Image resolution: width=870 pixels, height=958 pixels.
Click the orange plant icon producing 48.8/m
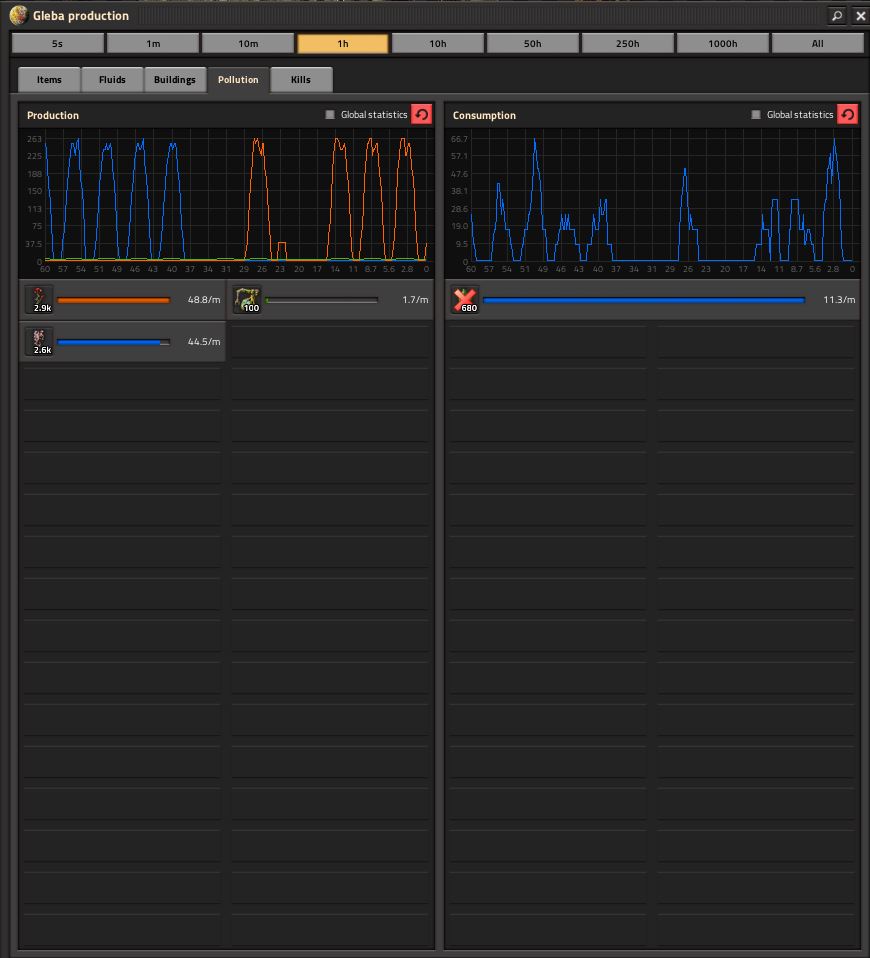[38, 299]
